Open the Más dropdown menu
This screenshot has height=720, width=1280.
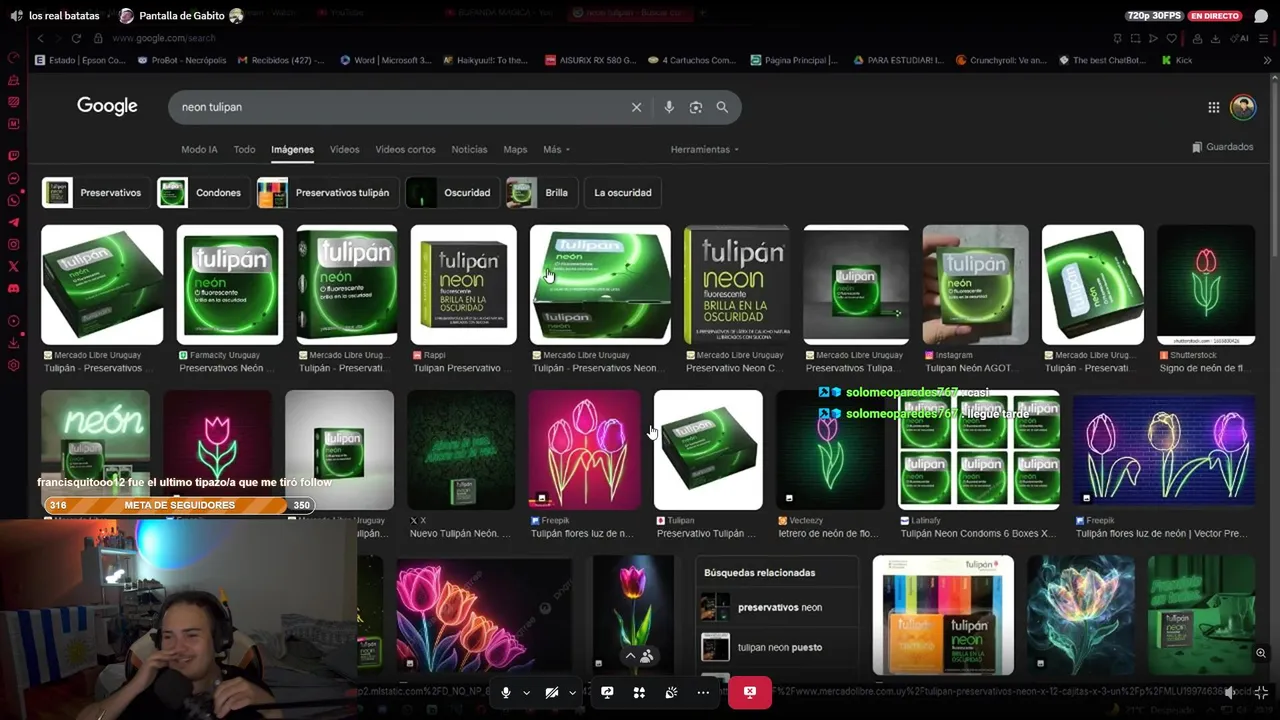coord(556,149)
